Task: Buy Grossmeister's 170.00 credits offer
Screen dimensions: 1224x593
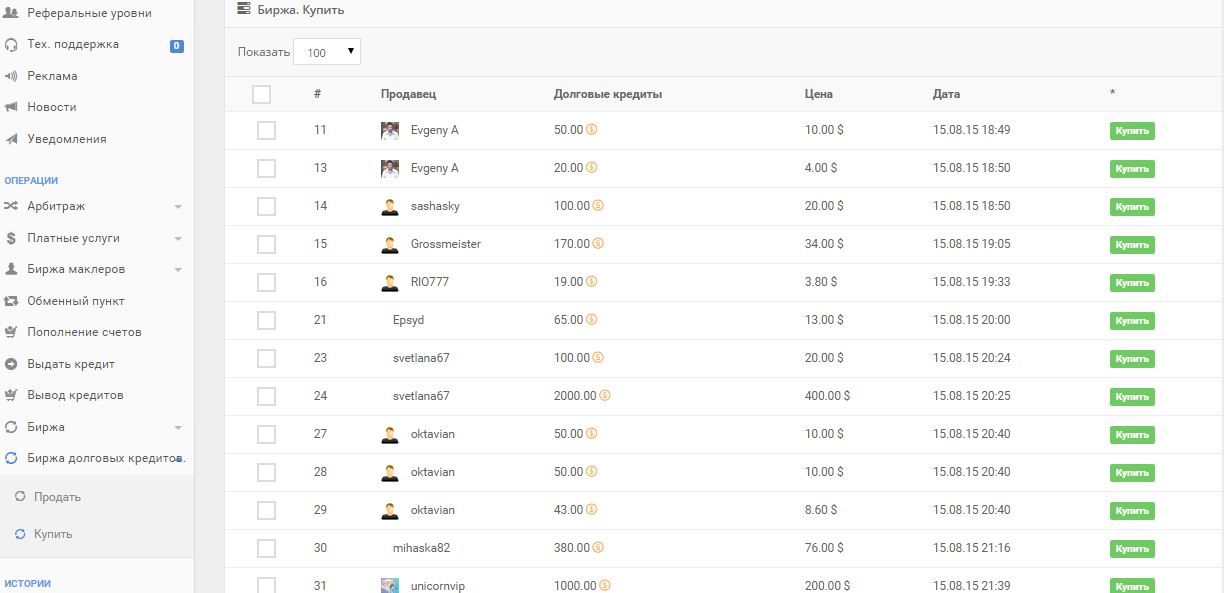Action: 1132,245
